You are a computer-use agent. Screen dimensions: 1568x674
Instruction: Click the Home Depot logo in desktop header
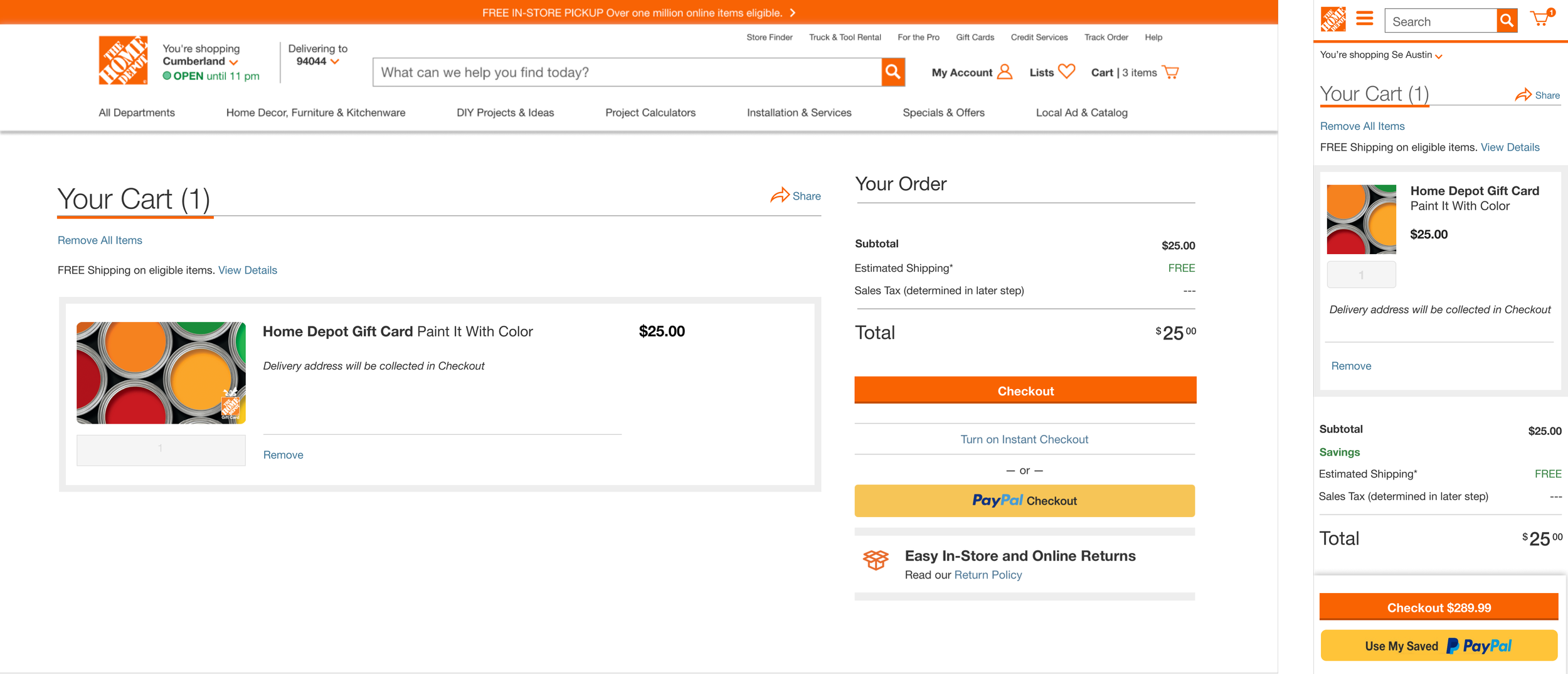[x=123, y=60]
